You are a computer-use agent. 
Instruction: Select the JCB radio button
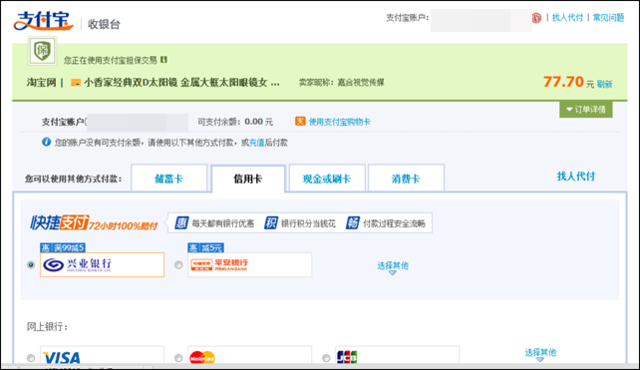[326, 358]
